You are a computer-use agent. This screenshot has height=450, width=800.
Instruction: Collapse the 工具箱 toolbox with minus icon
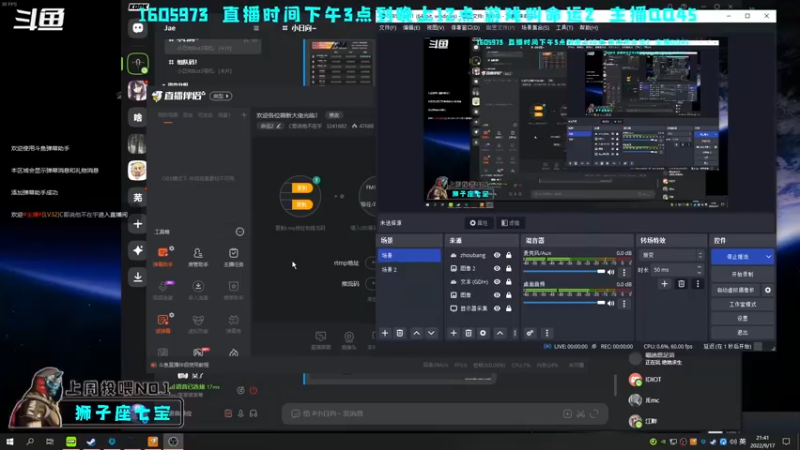240,232
